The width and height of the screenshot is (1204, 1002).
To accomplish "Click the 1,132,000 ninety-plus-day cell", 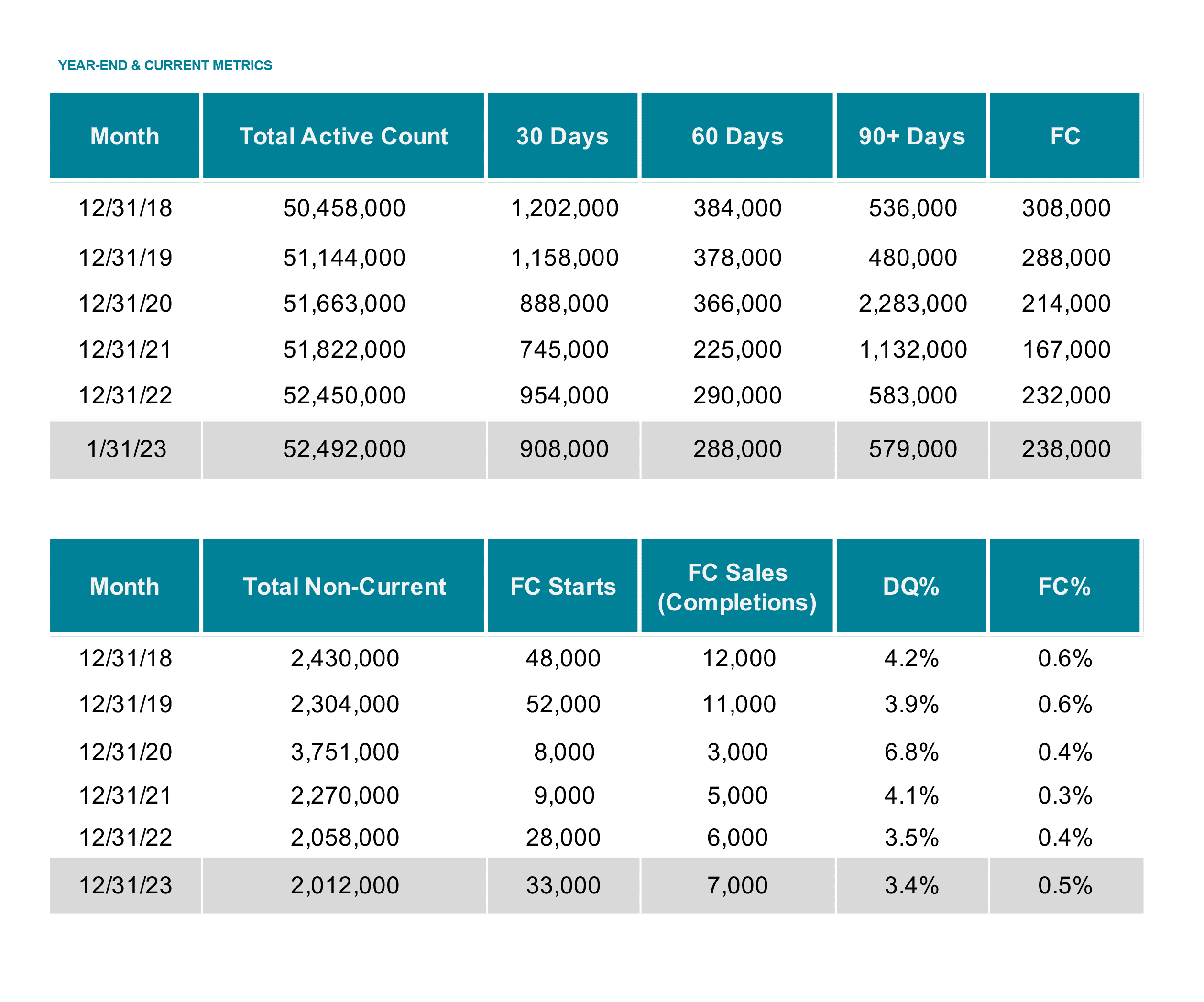I will (913, 349).
